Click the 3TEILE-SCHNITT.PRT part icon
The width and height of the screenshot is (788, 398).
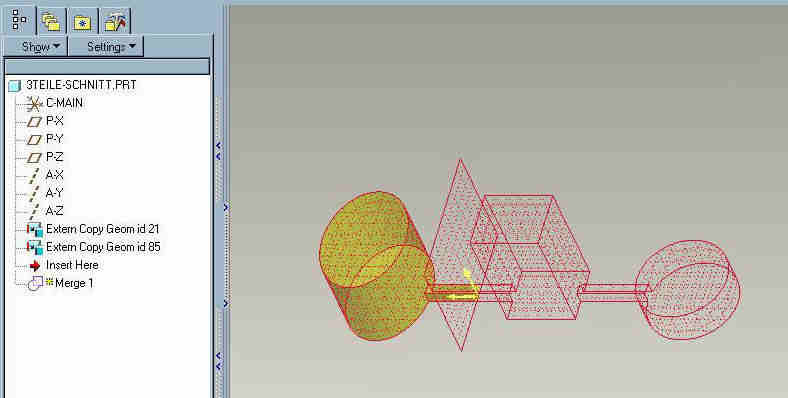pyautogui.click(x=15, y=85)
